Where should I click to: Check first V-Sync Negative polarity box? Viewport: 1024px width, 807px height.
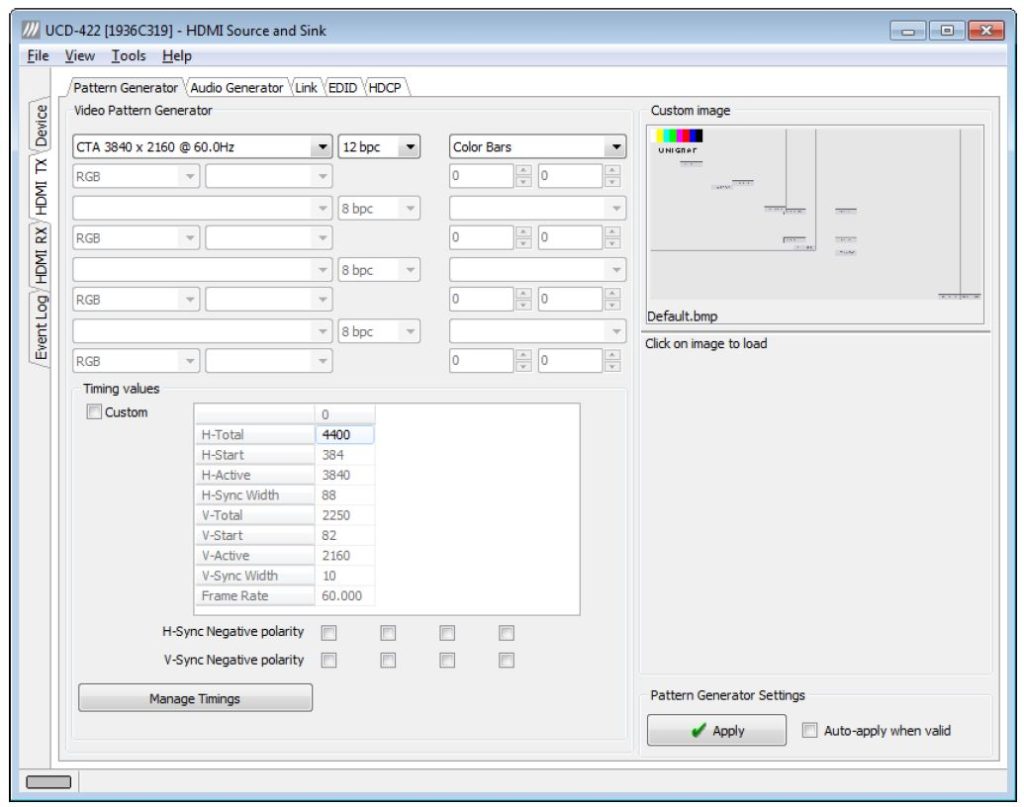[x=329, y=660]
